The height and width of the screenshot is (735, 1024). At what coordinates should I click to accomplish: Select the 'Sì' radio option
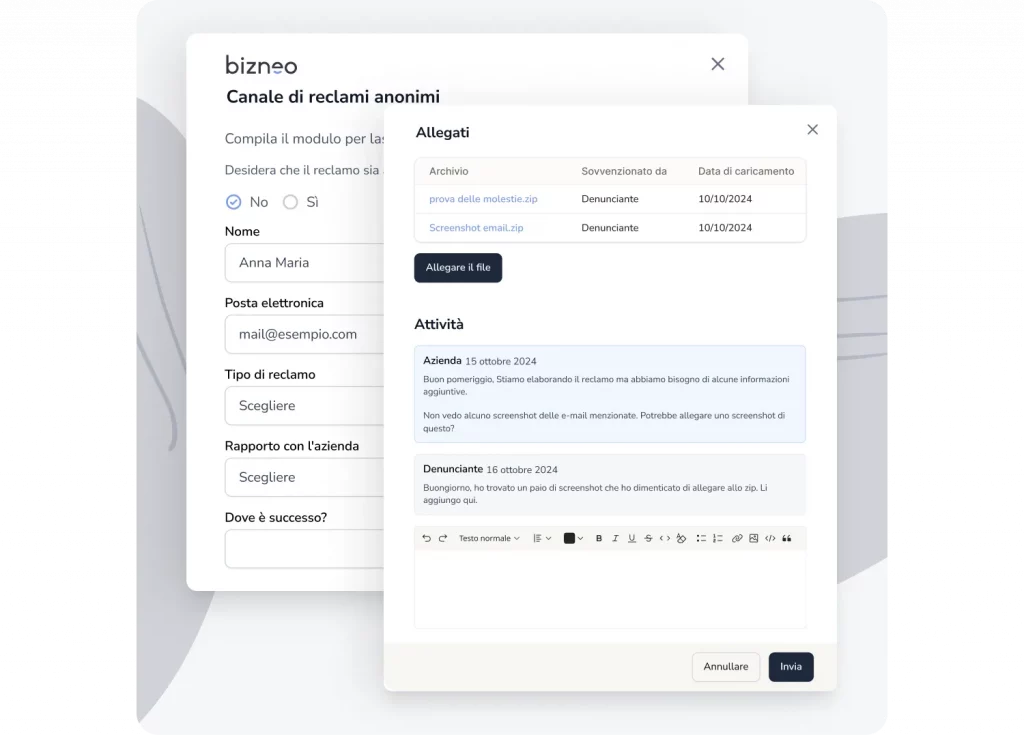291,202
